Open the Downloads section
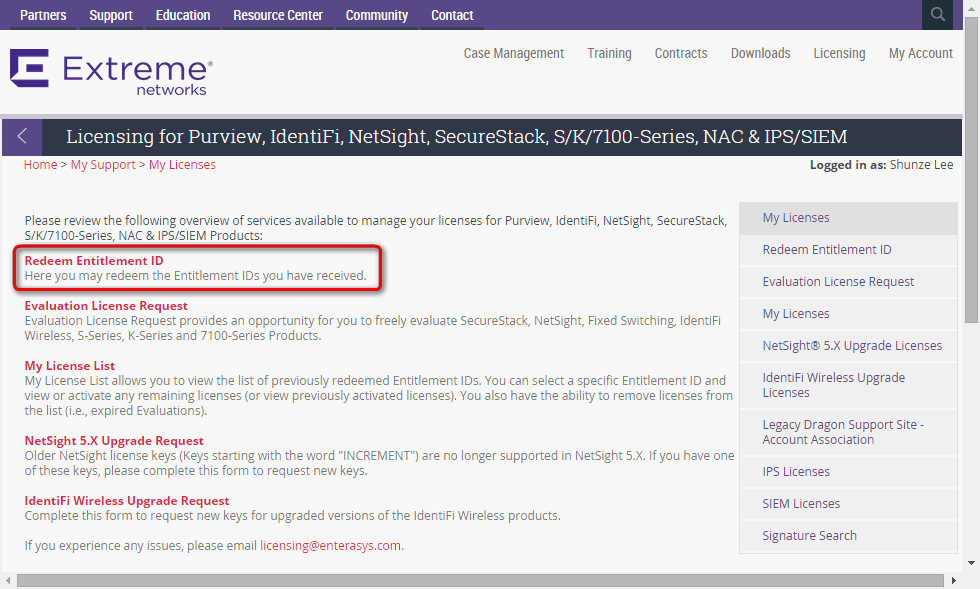This screenshot has width=980, height=589. click(761, 53)
